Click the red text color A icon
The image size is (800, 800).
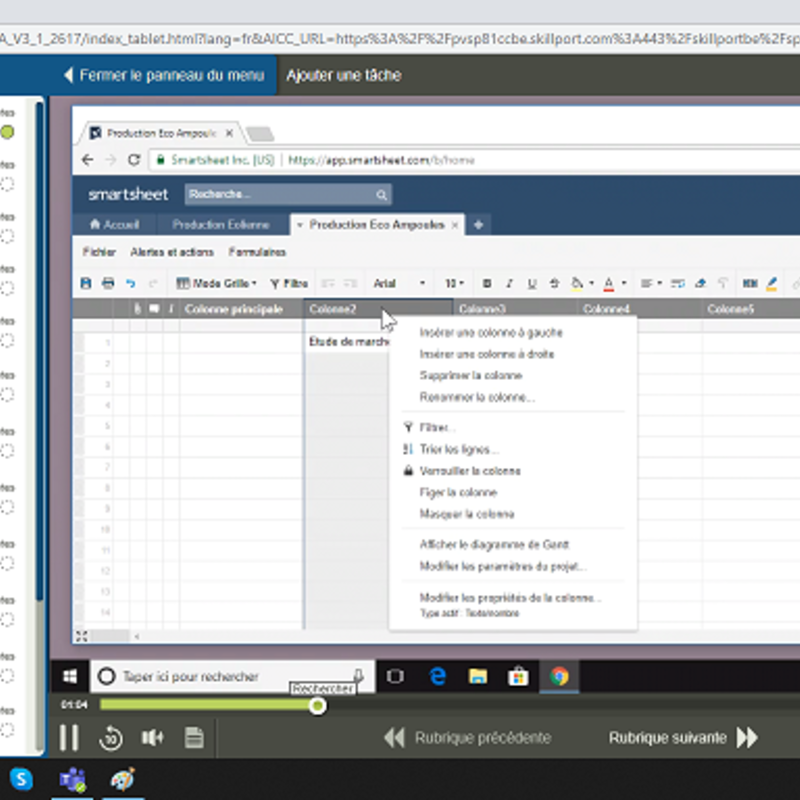[609, 283]
